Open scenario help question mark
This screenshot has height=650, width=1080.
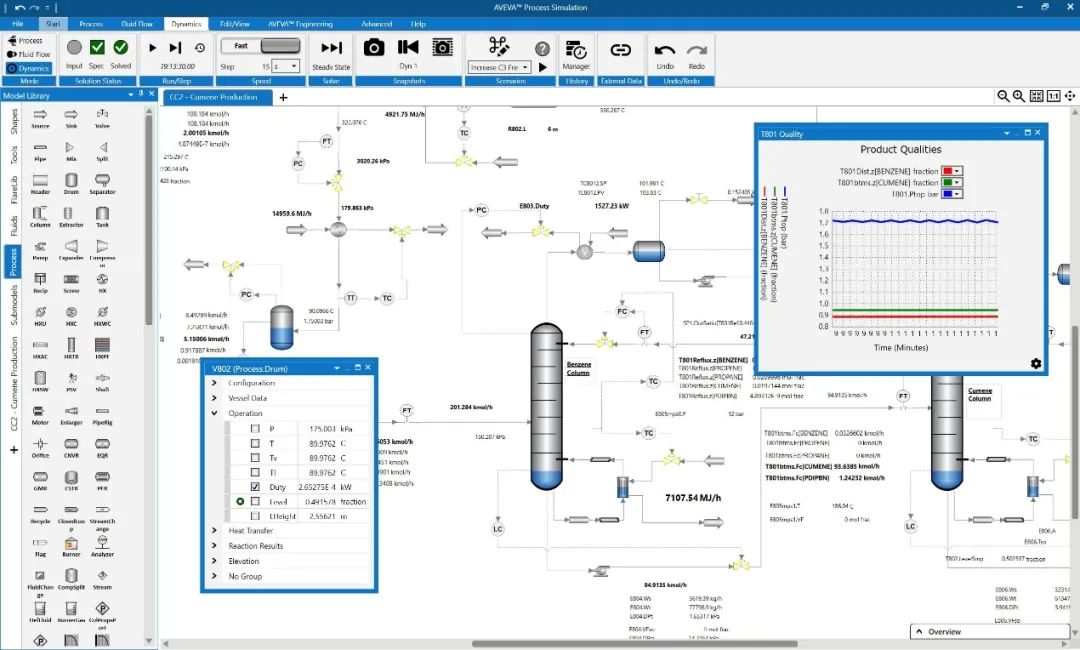[x=542, y=48]
